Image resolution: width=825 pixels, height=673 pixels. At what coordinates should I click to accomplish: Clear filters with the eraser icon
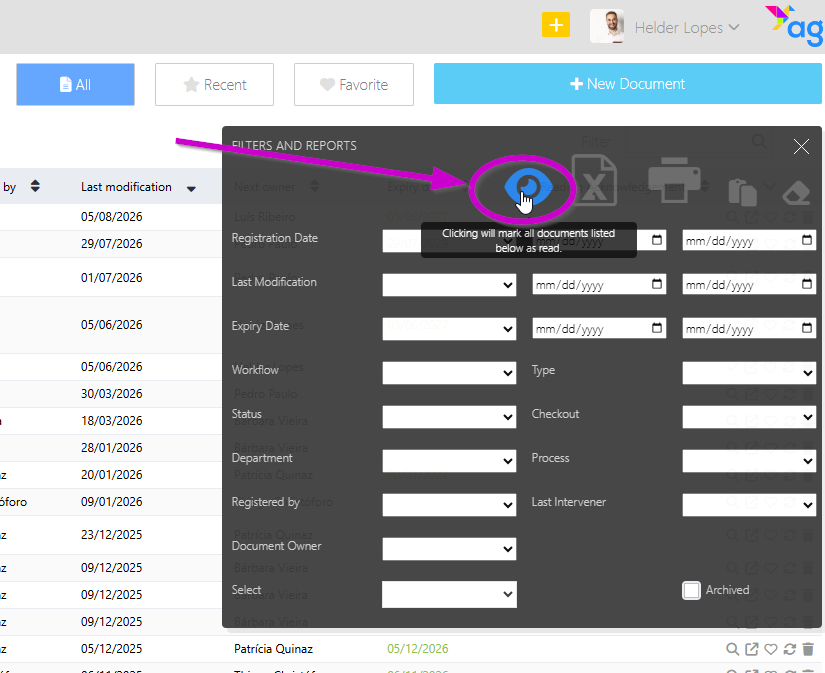pyautogui.click(x=797, y=193)
